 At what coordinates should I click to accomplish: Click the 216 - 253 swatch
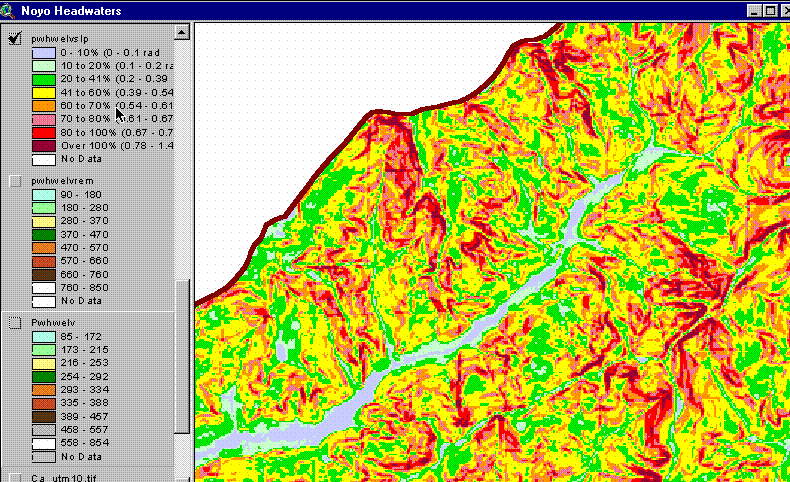point(44,363)
